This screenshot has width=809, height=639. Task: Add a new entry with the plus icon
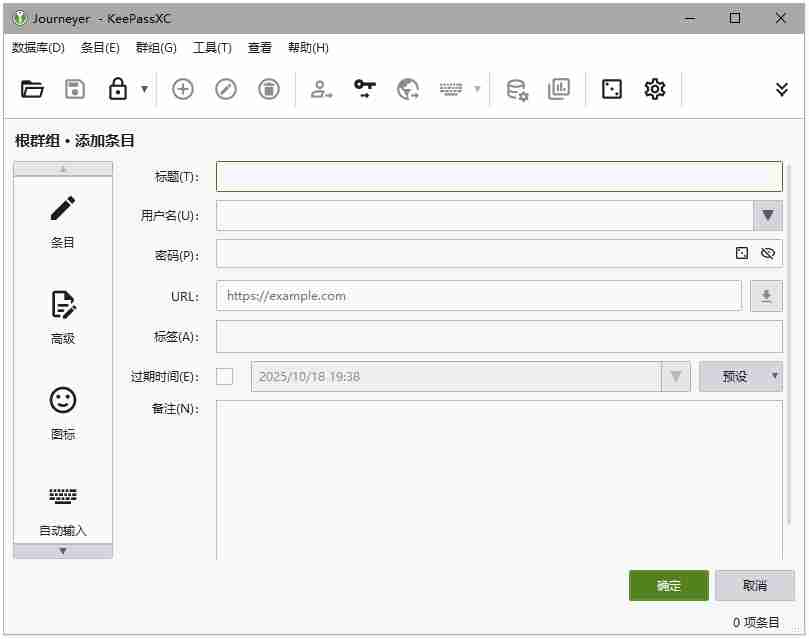182,89
